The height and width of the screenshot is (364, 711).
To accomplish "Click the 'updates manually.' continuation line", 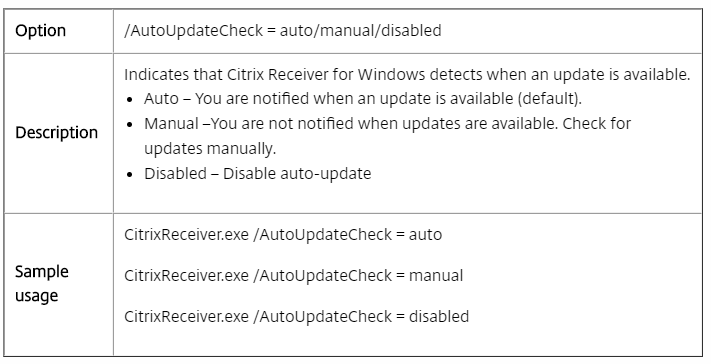I will pos(210,149).
